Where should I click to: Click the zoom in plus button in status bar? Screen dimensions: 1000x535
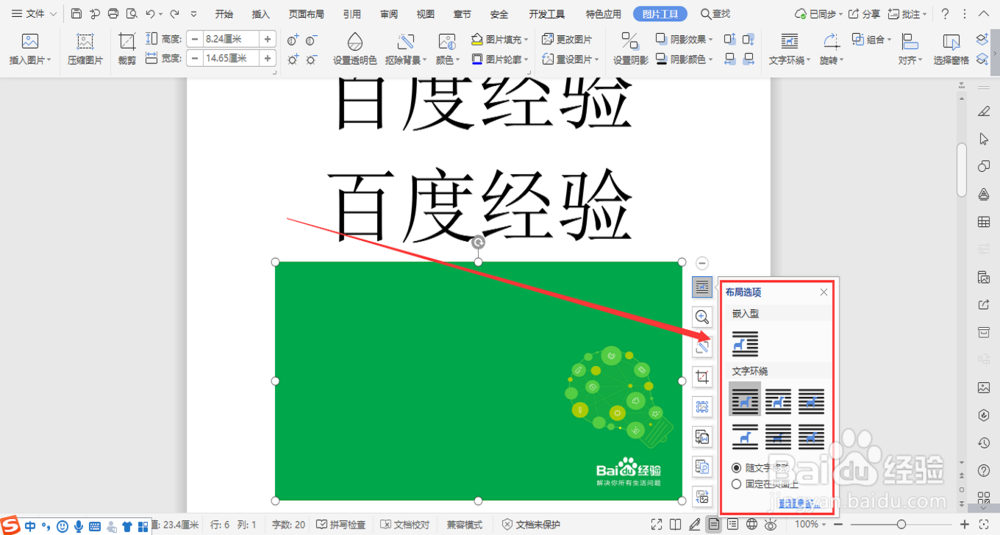coord(964,524)
